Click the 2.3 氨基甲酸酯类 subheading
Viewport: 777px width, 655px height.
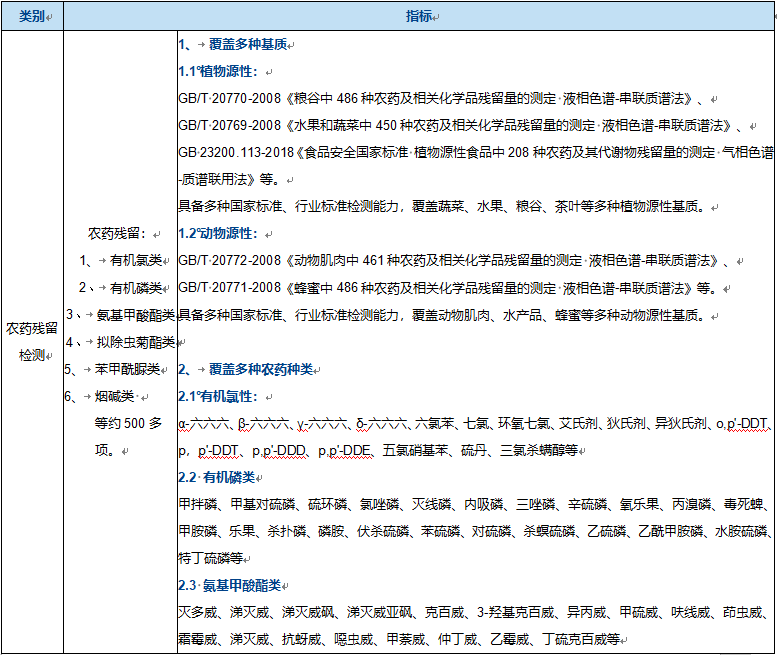[231, 585]
